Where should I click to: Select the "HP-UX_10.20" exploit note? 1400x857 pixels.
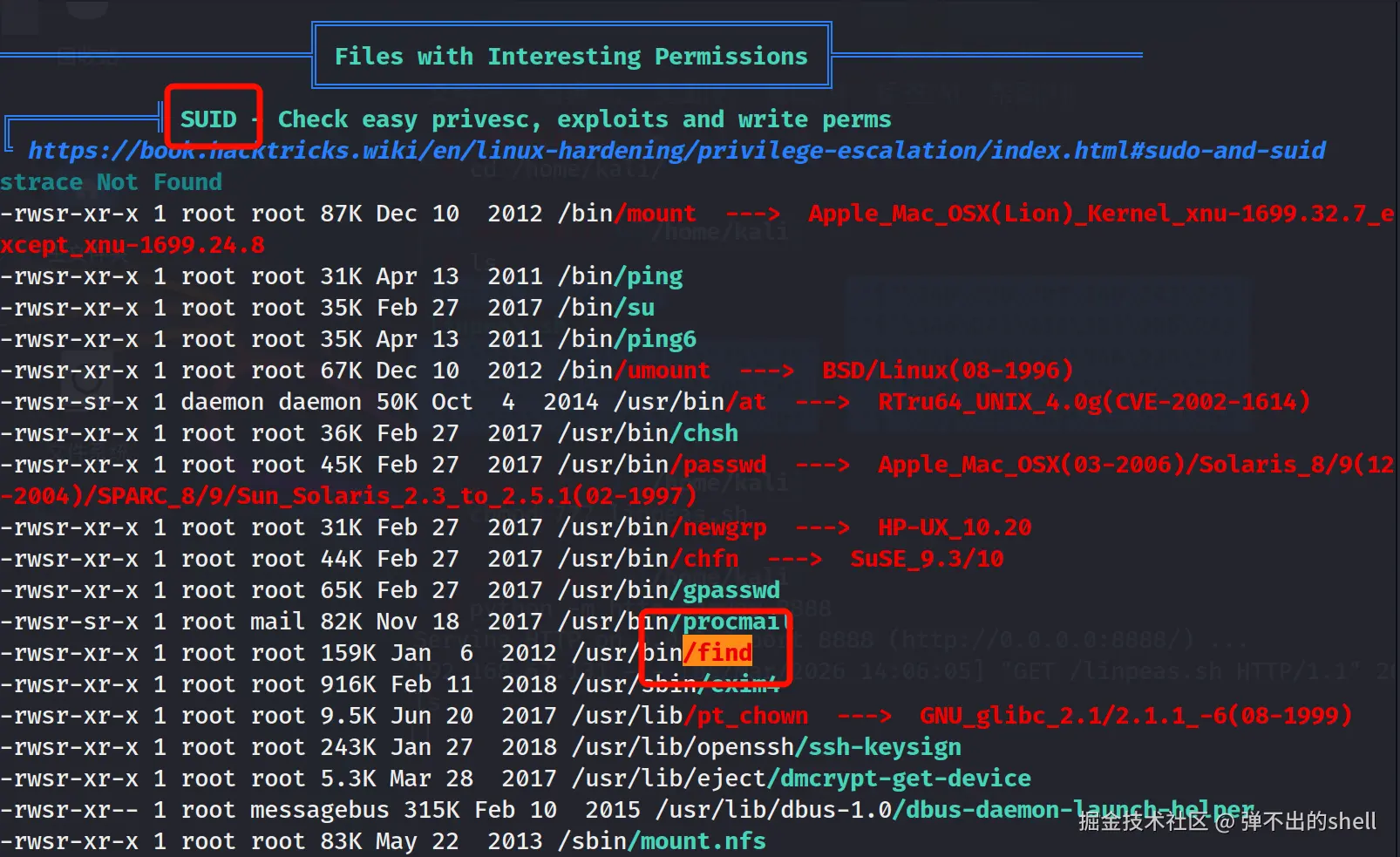[955, 527]
